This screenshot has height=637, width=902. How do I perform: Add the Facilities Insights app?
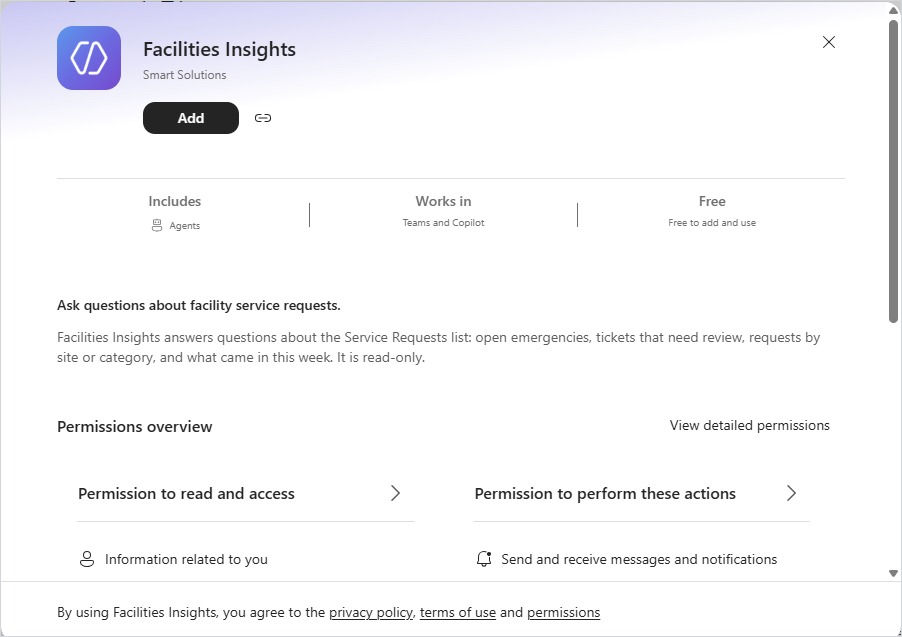(190, 118)
